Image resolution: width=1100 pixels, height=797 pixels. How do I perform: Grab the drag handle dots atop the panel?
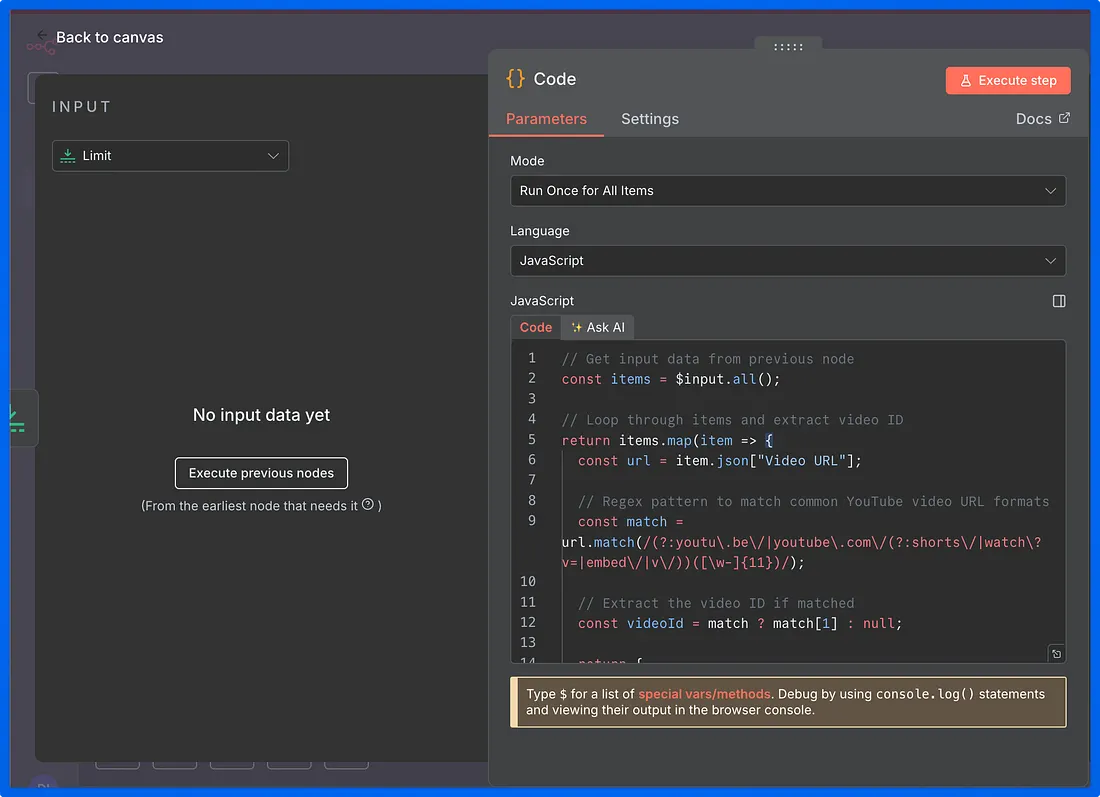tap(788, 46)
